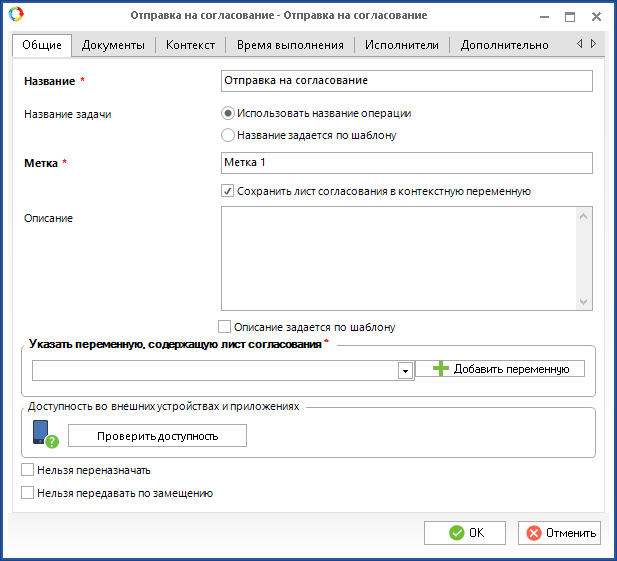Check the 'Нельзя переназначать' option

tap(28, 469)
